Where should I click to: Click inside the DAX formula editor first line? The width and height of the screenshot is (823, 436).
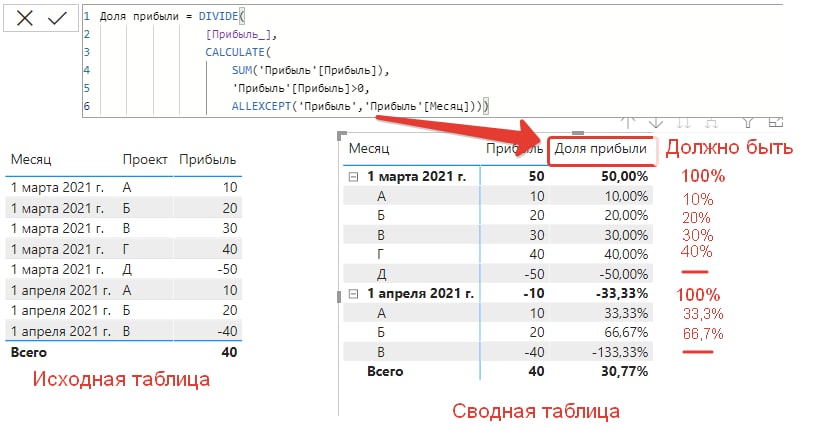click(432, 17)
